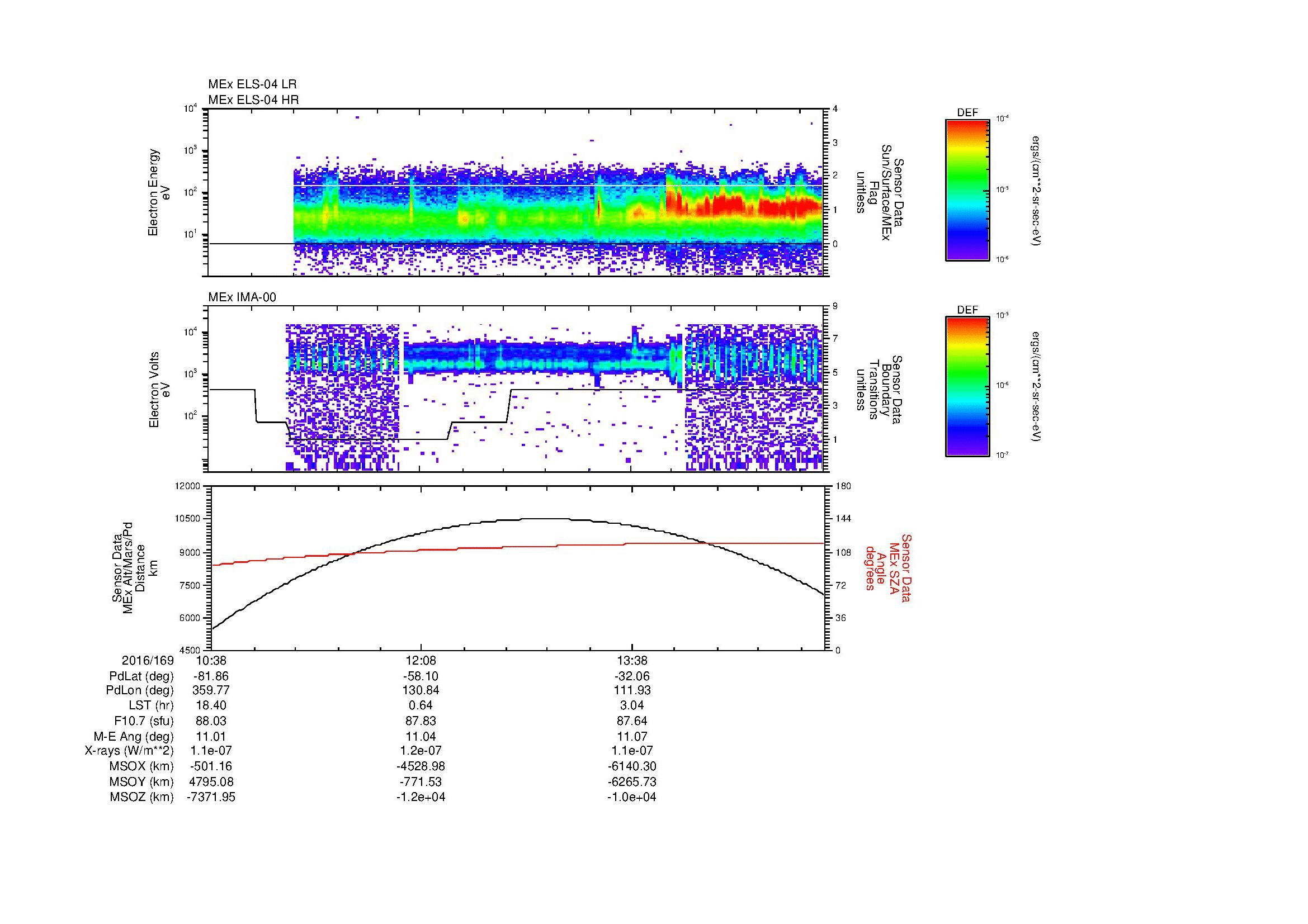1308x924 pixels.
Task: Click the MSOX value '-4528.98'
Action: (x=421, y=767)
